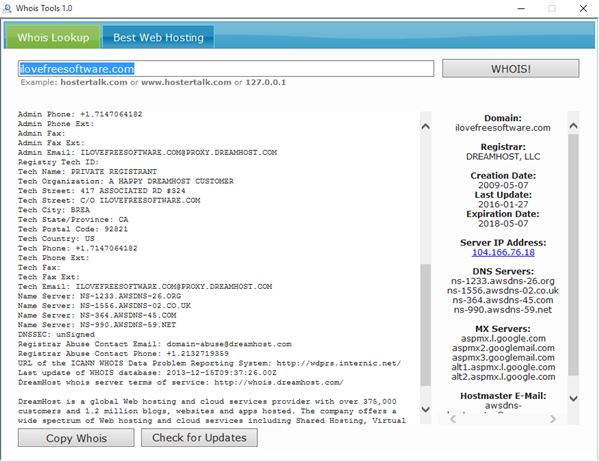Viewport: 599px width, 461px height.
Task: Click MX server aspmx.l.google.com
Action: 503,338
